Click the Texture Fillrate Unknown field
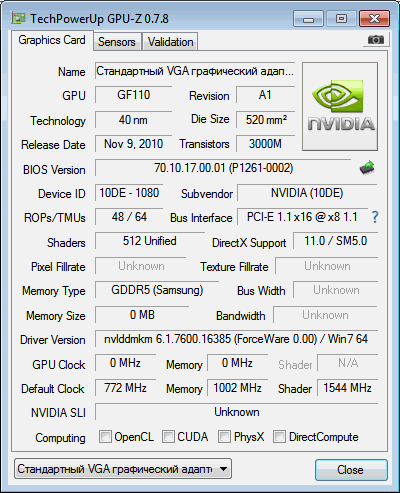The image size is (400, 493). point(327,266)
